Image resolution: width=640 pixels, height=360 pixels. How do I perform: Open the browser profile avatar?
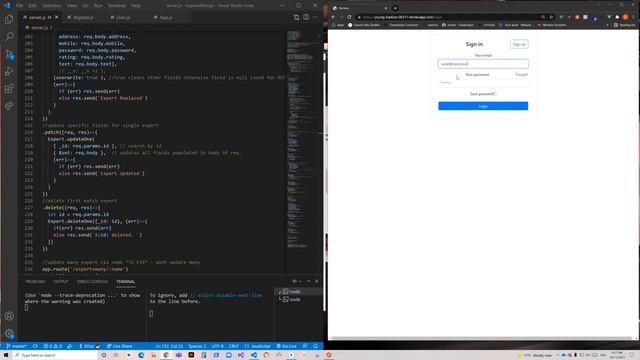coord(625,17)
